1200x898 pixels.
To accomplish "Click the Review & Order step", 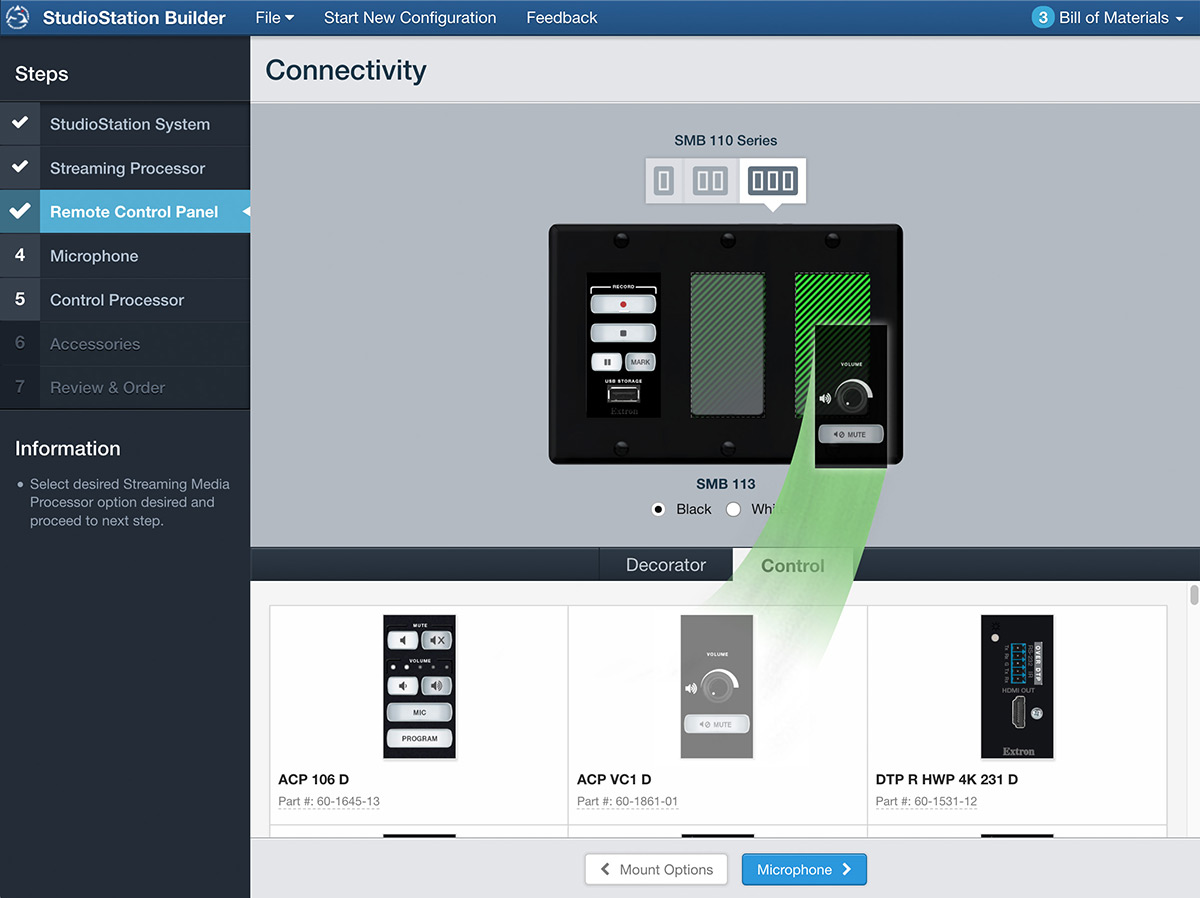I will [125, 387].
